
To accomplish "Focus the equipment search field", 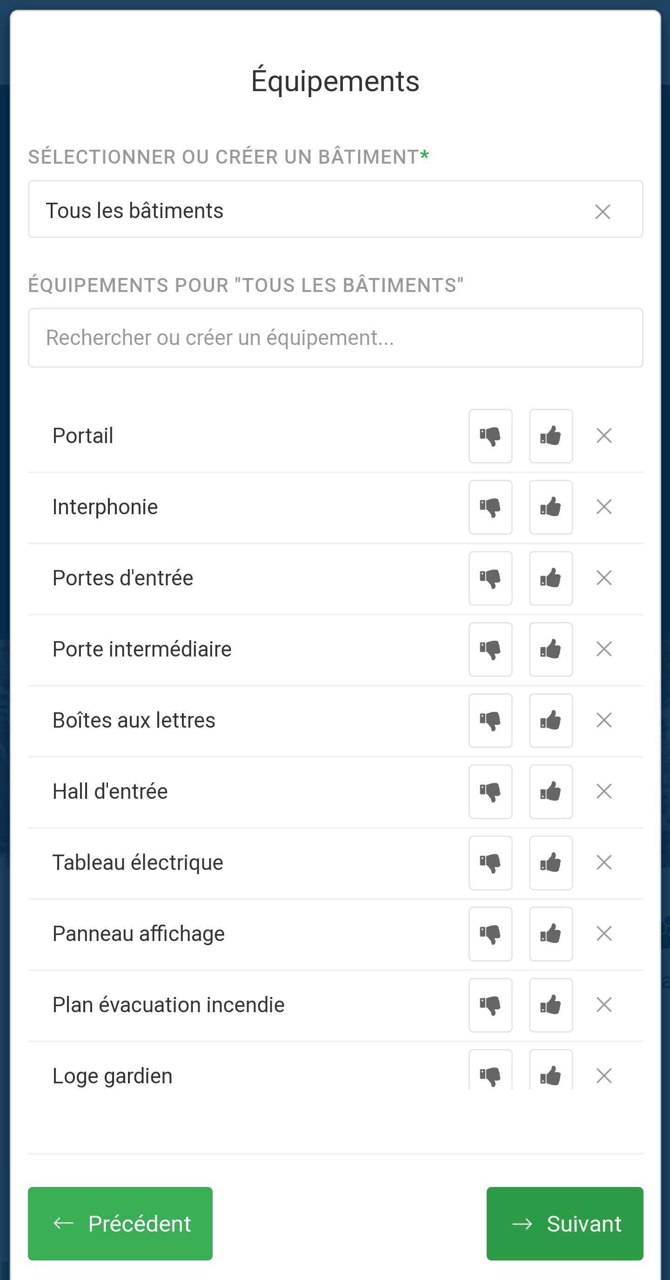I will pyautogui.click(x=335, y=338).
